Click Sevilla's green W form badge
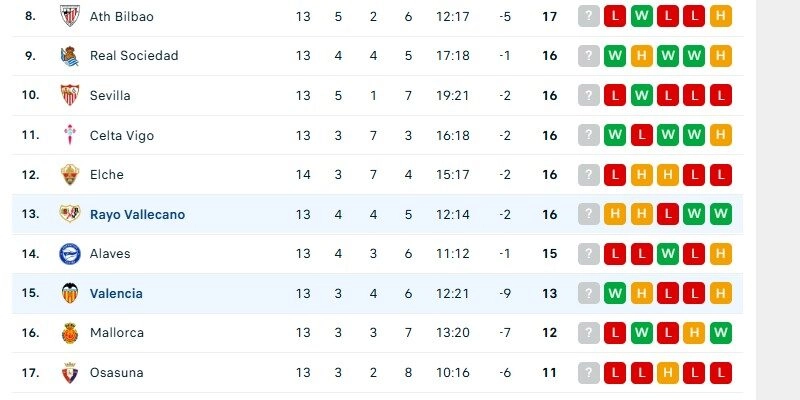 click(642, 95)
